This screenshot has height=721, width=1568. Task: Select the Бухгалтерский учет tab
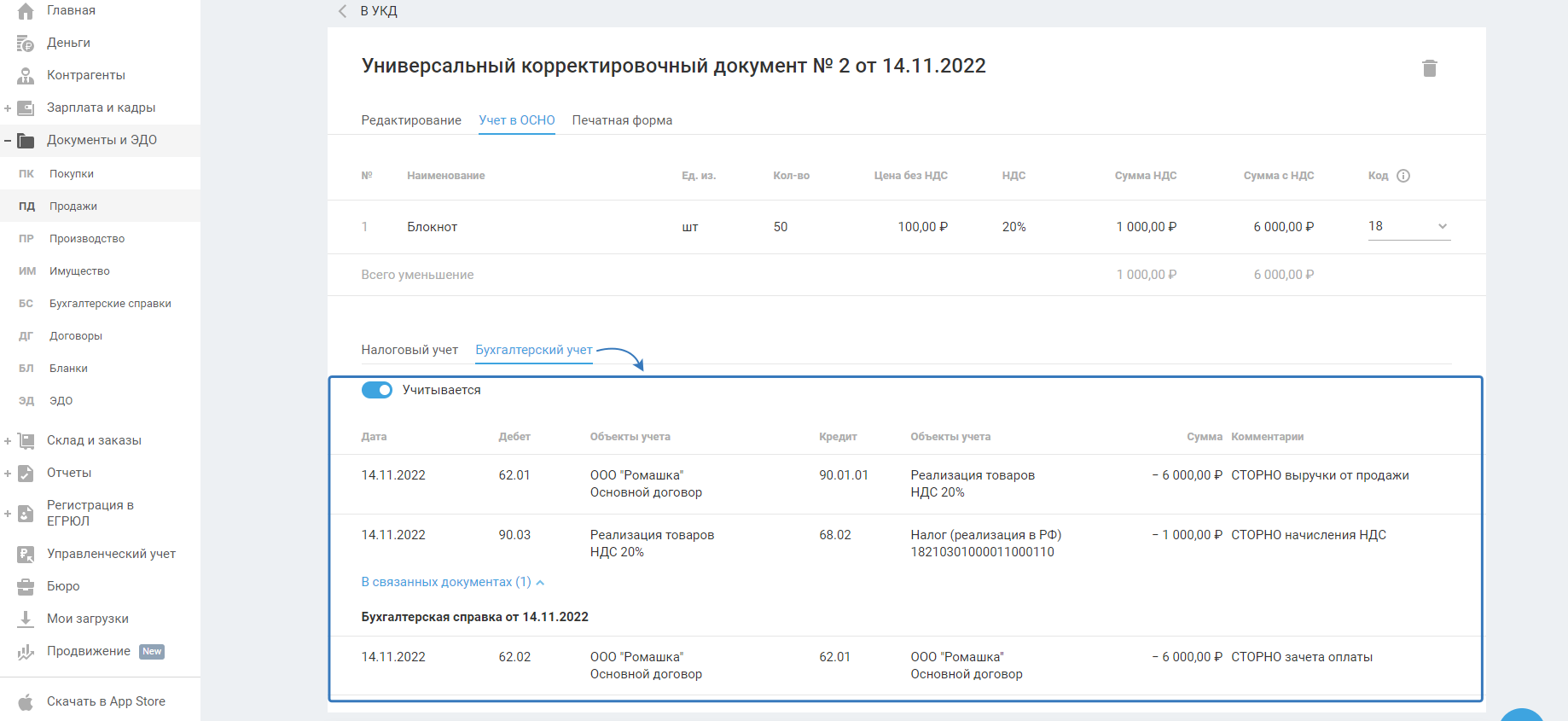coord(534,350)
